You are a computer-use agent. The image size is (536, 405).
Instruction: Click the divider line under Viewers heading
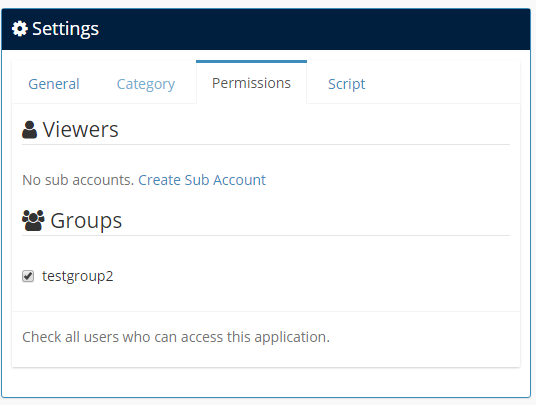click(x=266, y=145)
